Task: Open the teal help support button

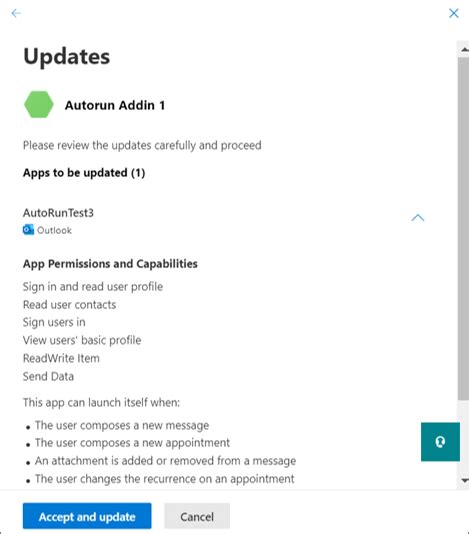Action: pos(440,442)
